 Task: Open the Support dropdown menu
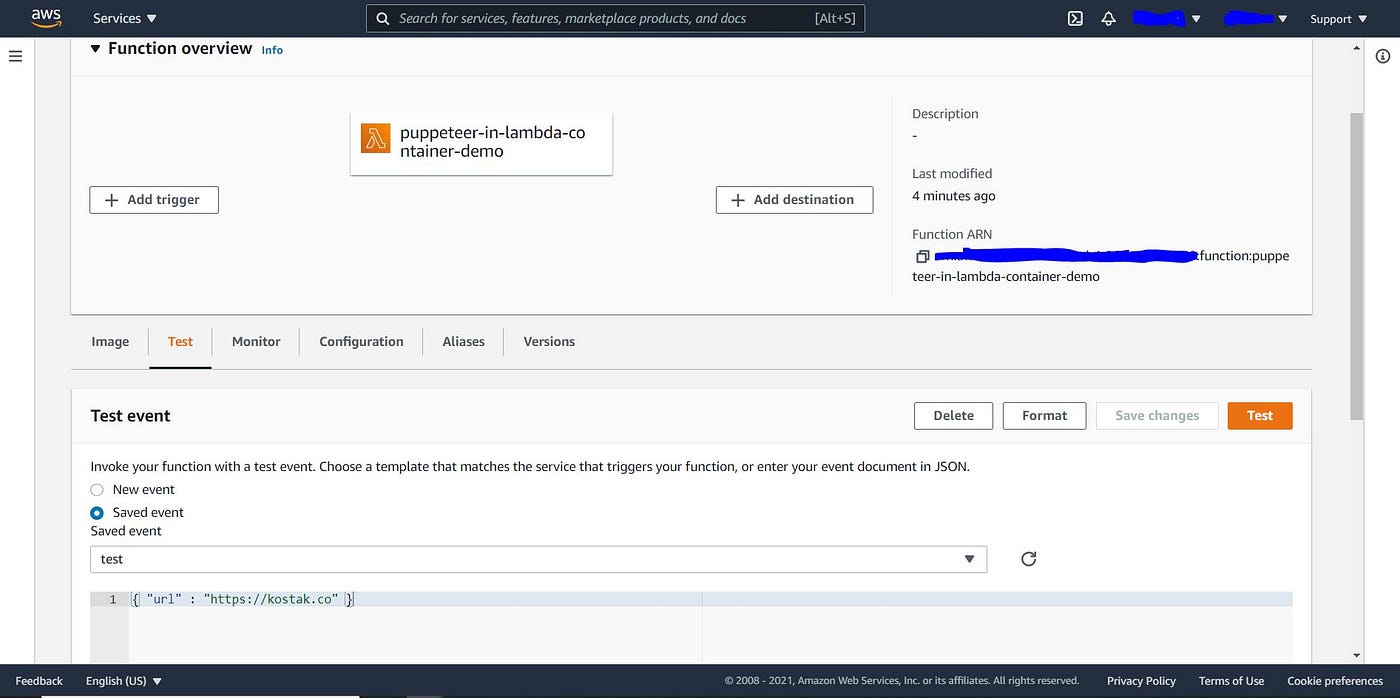pyautogui.click(x=1338, y=18)
